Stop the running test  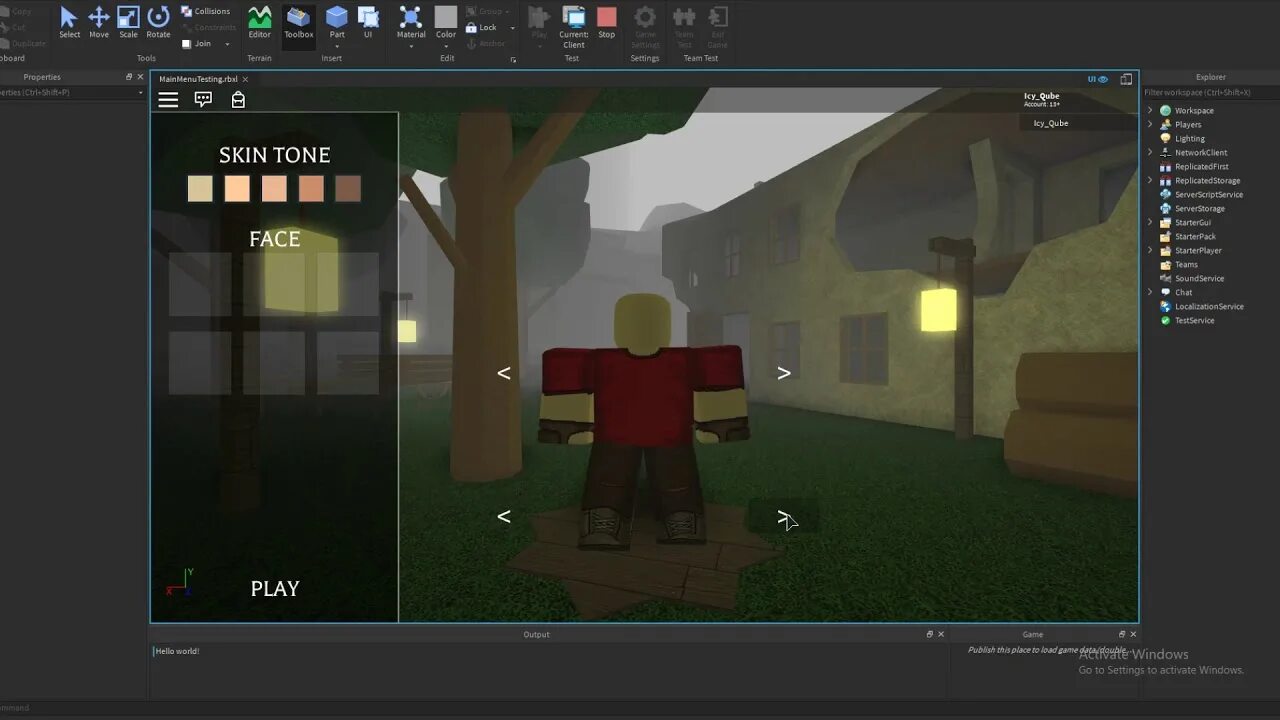tap(606, 22)
